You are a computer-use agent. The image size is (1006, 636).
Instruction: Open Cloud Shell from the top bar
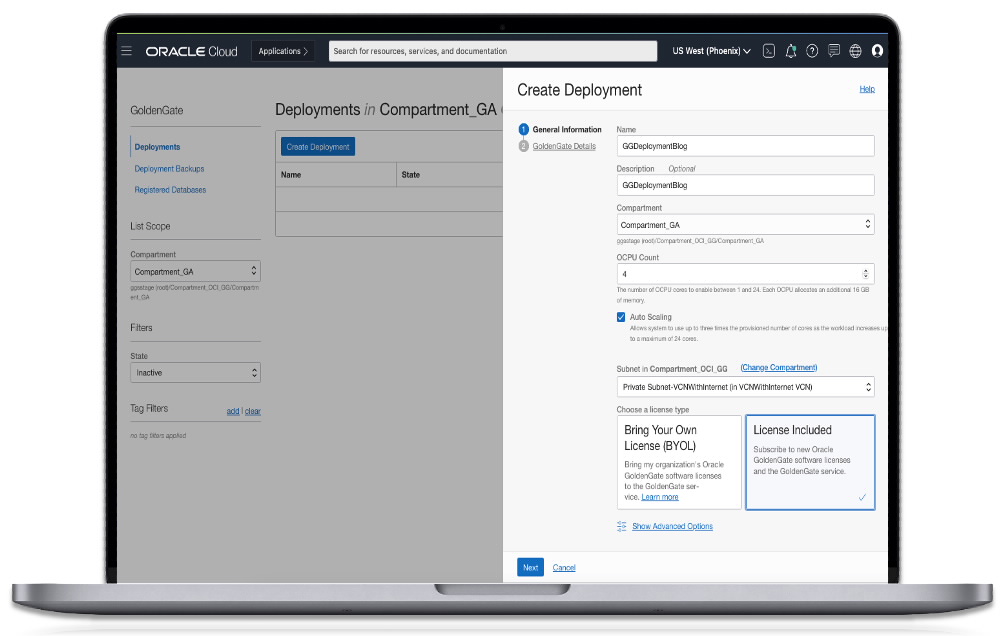(768, 50)
